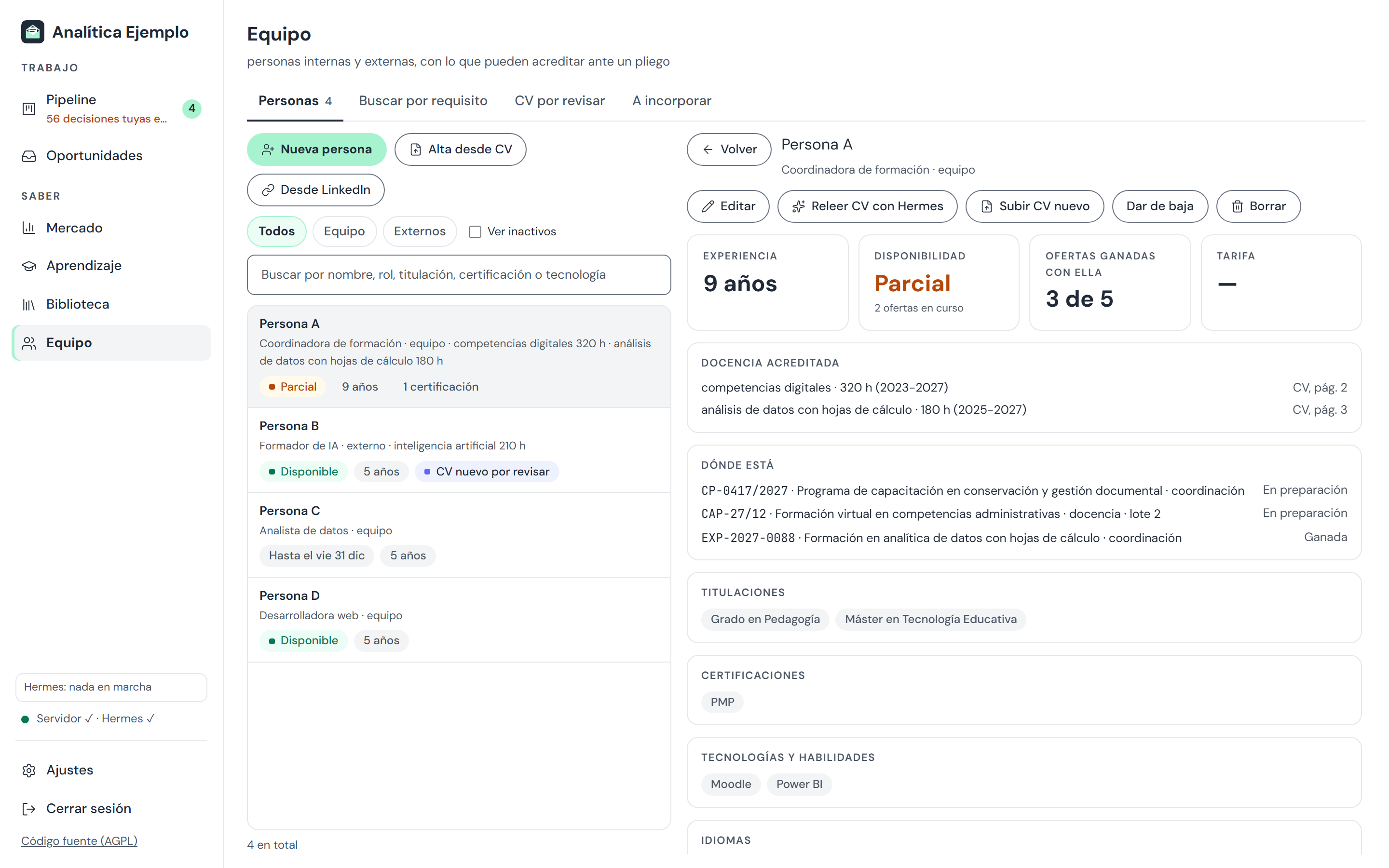Screen dimensions: 1389x868
Task: Open the A incorporar tab
Action: [x=671, y=101]
